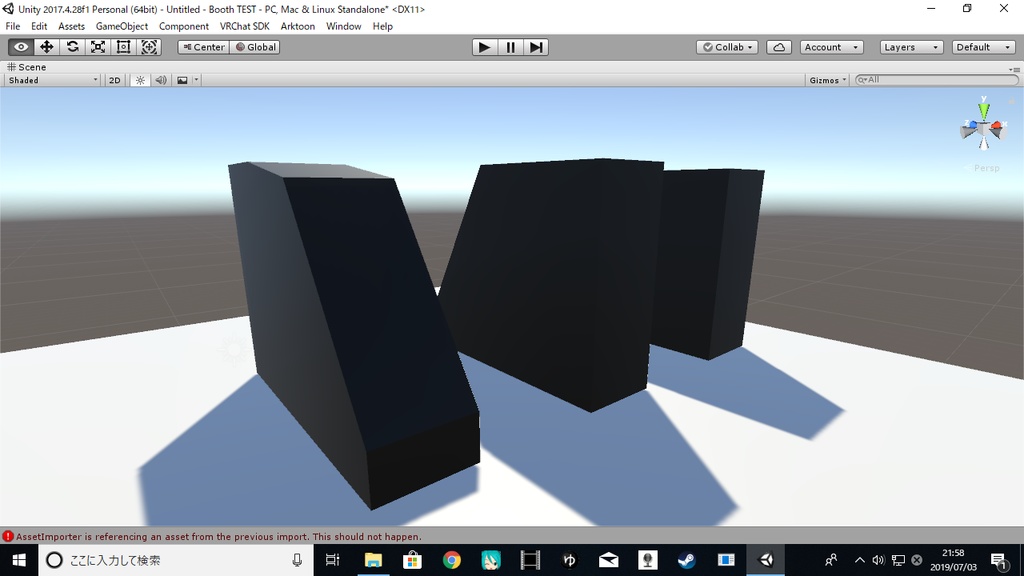Open Google Chrome from the taskbar
The image size is (1024, 576).
451,560
